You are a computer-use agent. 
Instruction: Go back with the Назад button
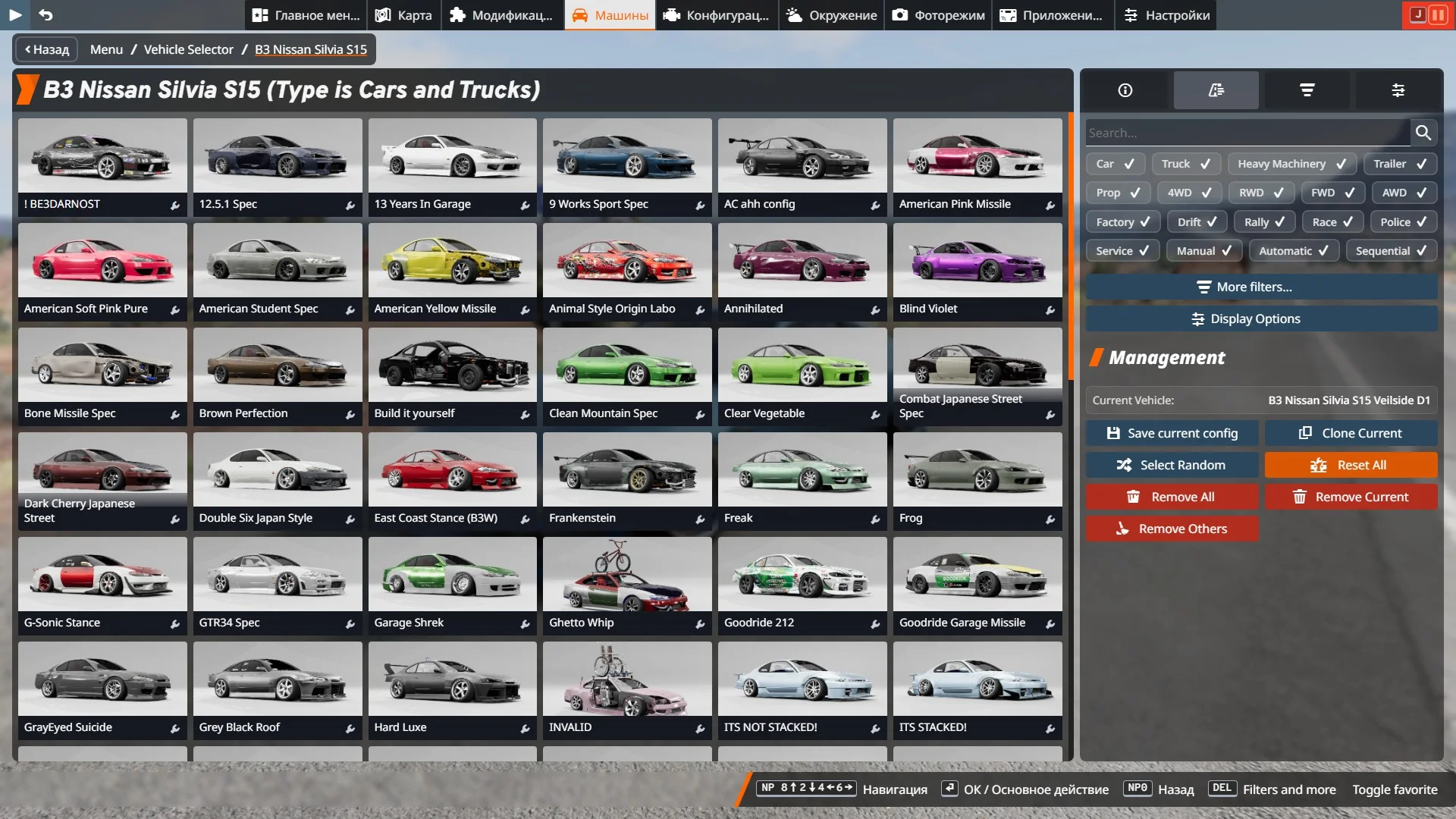point(47,49)
